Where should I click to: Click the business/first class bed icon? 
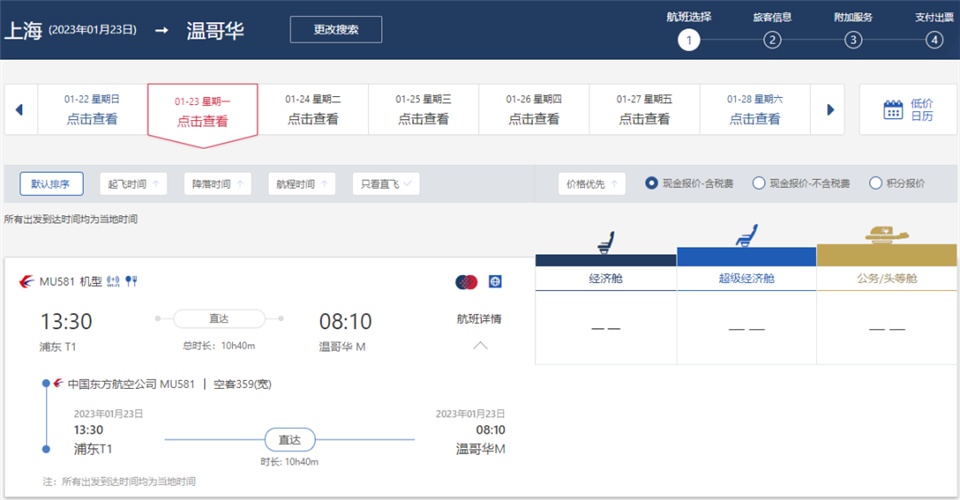pos(887,234)
